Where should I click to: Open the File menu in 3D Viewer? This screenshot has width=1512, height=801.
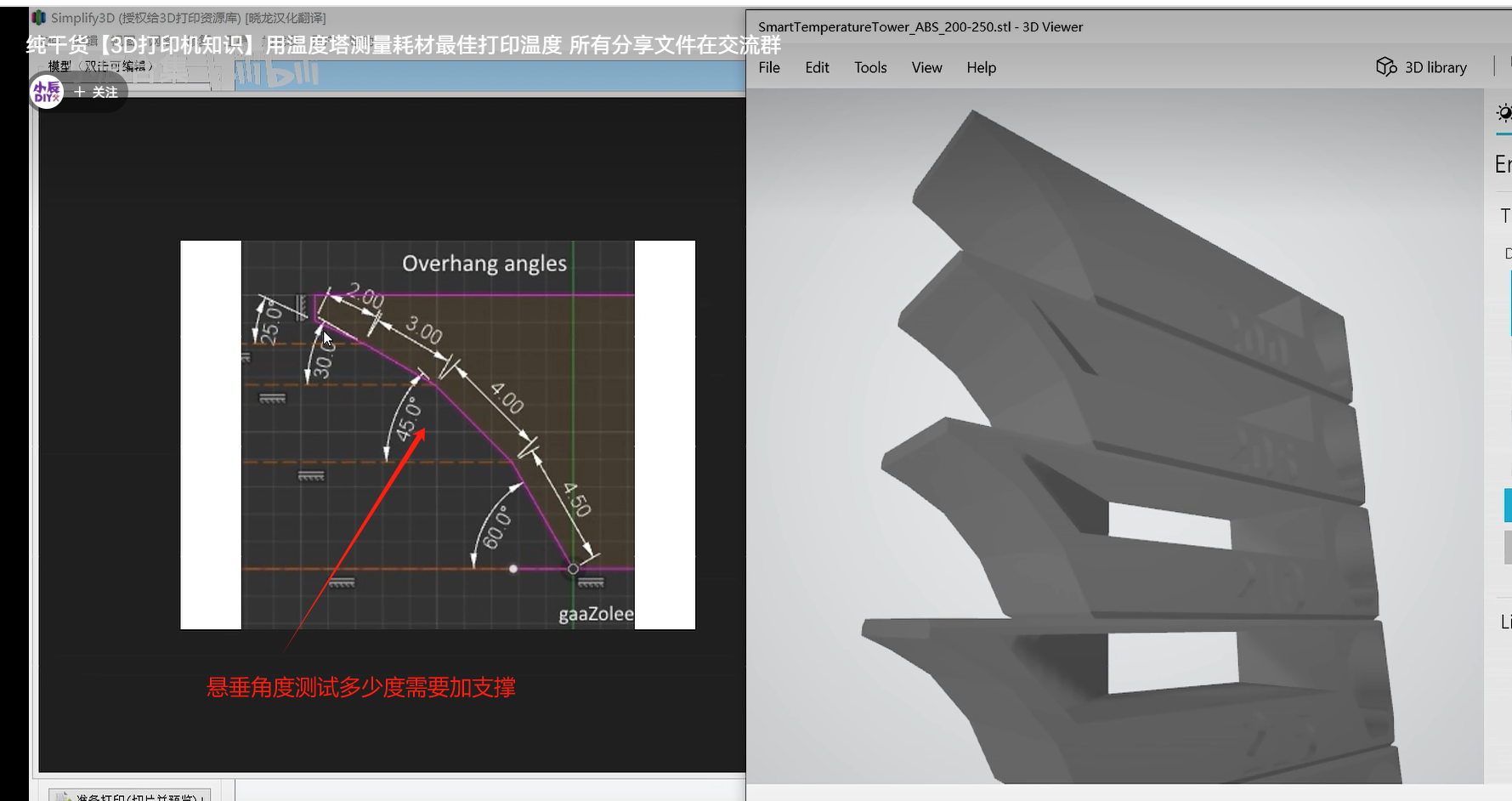coord(768,68)
